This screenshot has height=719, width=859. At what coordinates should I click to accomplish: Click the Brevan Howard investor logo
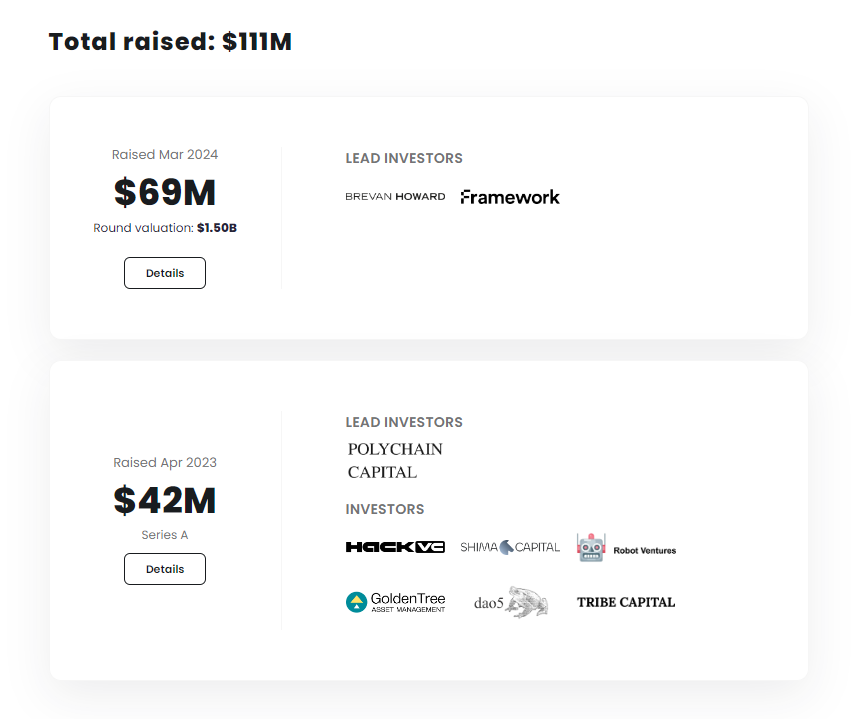pos(395,197)
